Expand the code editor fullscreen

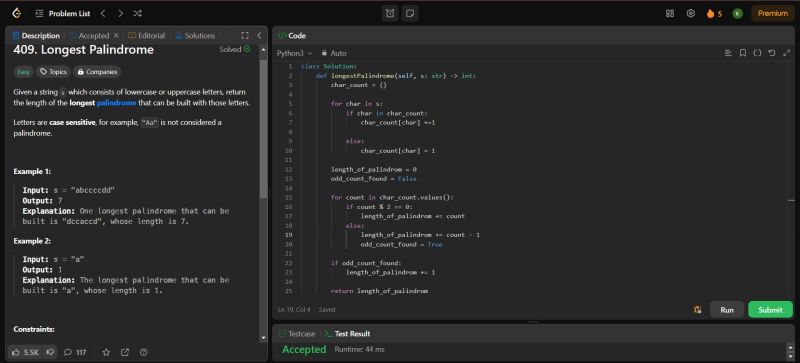(786, 53)
